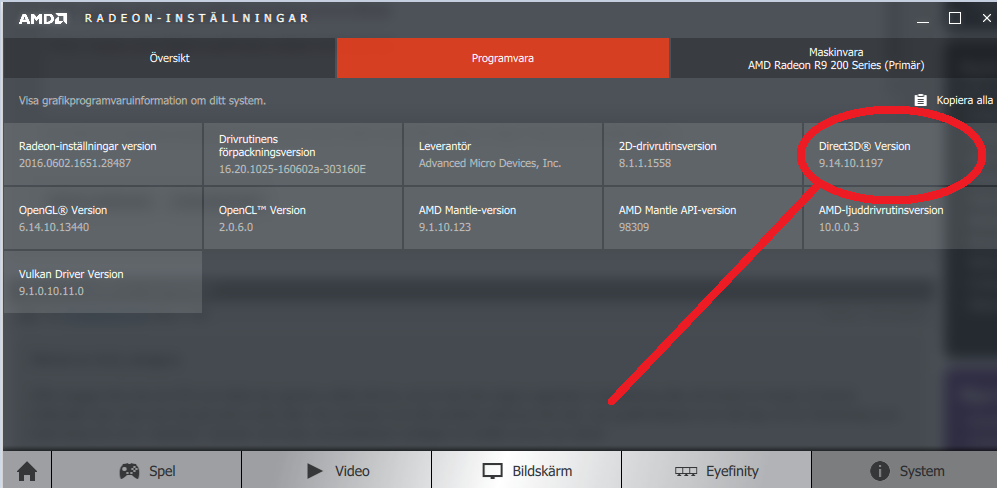The width and height of the screenshot is (997, 488).
Task: Click the AMD Mantle API-version tile
Action: [x=703, y=218]
